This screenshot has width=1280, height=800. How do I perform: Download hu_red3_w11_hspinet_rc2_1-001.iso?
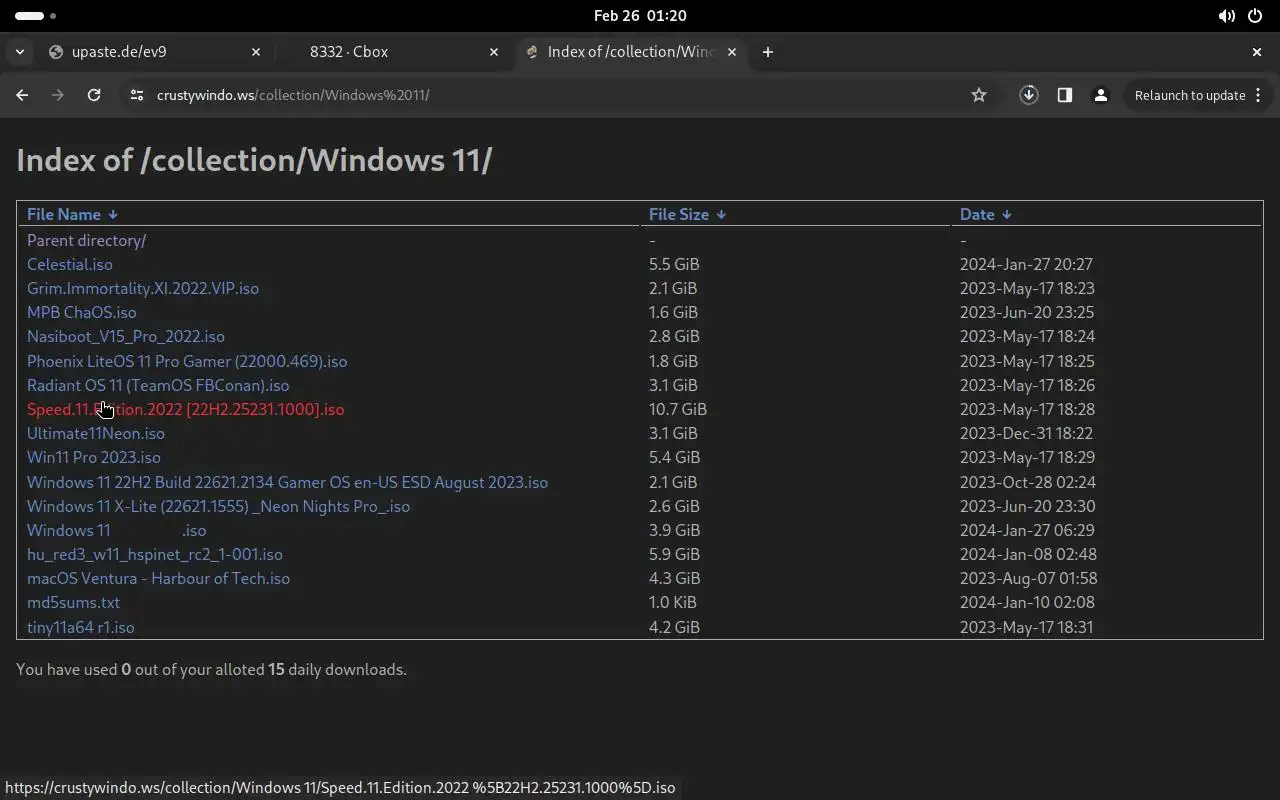click(x=155, y=554)
